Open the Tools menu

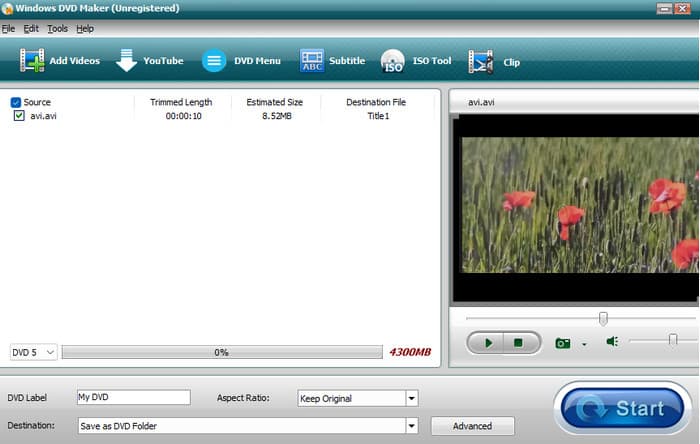pyautogui.click(x=58, y=29)
